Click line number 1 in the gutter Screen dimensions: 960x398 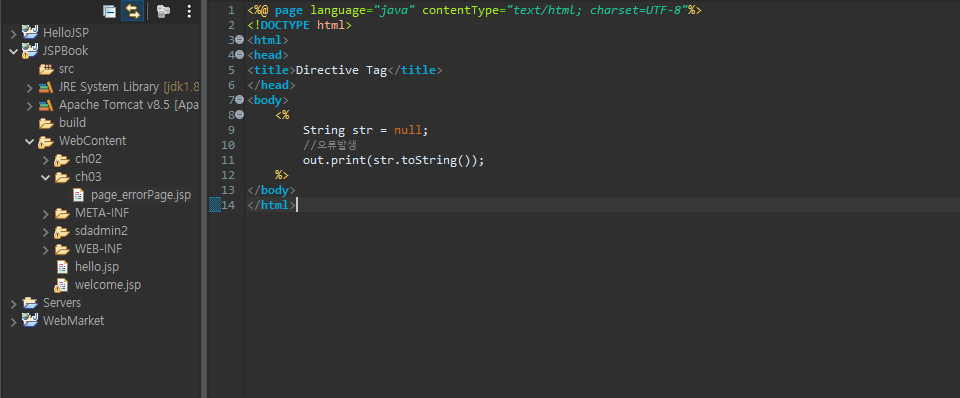(231, 10)
